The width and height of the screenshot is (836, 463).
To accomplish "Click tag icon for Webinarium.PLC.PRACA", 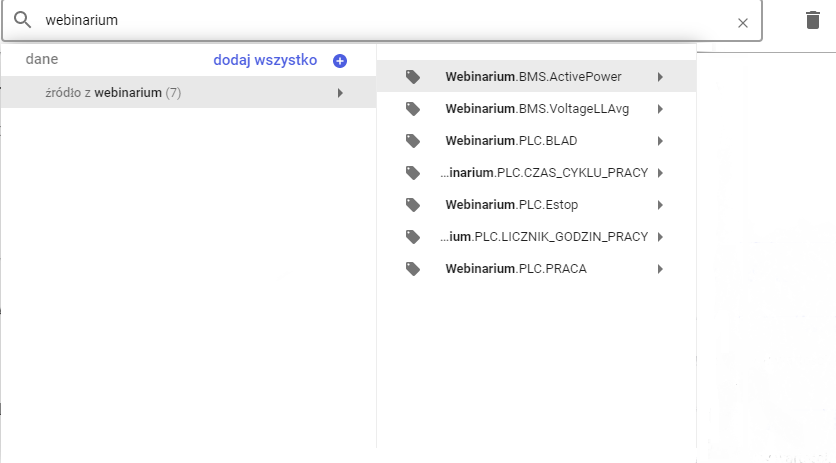I will (x=413, y=269).
